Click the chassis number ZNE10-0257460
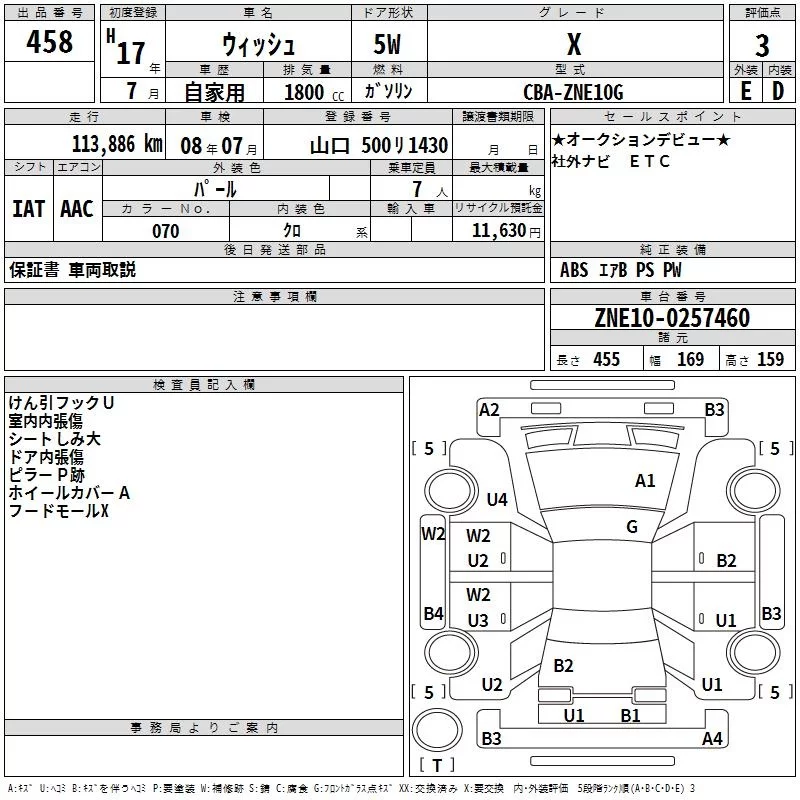This screenshot has width=800, height=800. pyautogui.click(x=672, y=318)
